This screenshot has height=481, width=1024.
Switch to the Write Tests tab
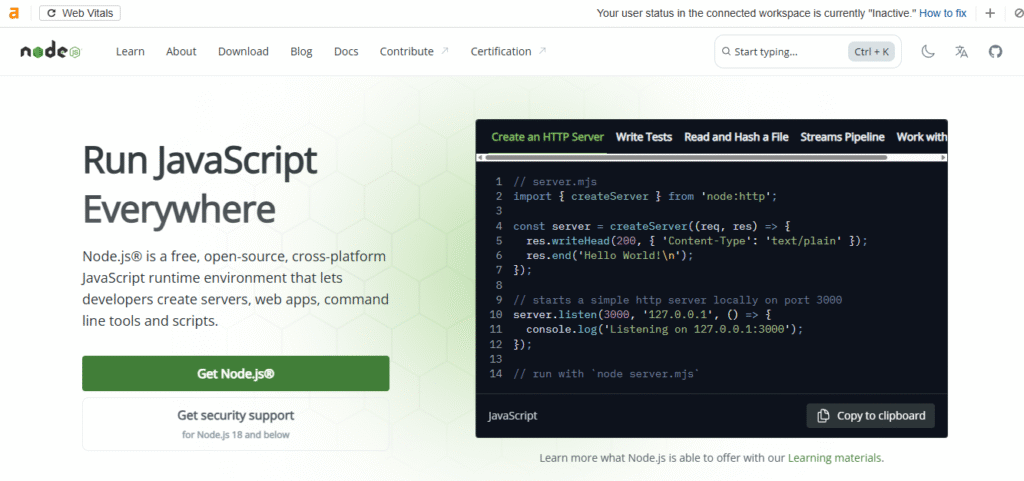pyautogui.click(x=644, y=137)
